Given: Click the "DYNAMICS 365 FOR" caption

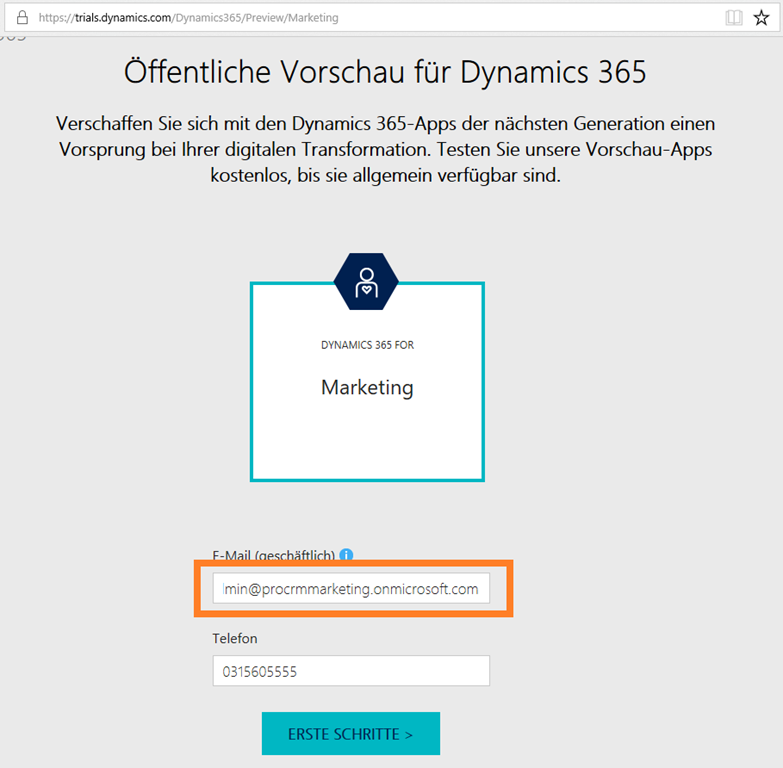Looking at the screenshot, I should click(367, 345).
